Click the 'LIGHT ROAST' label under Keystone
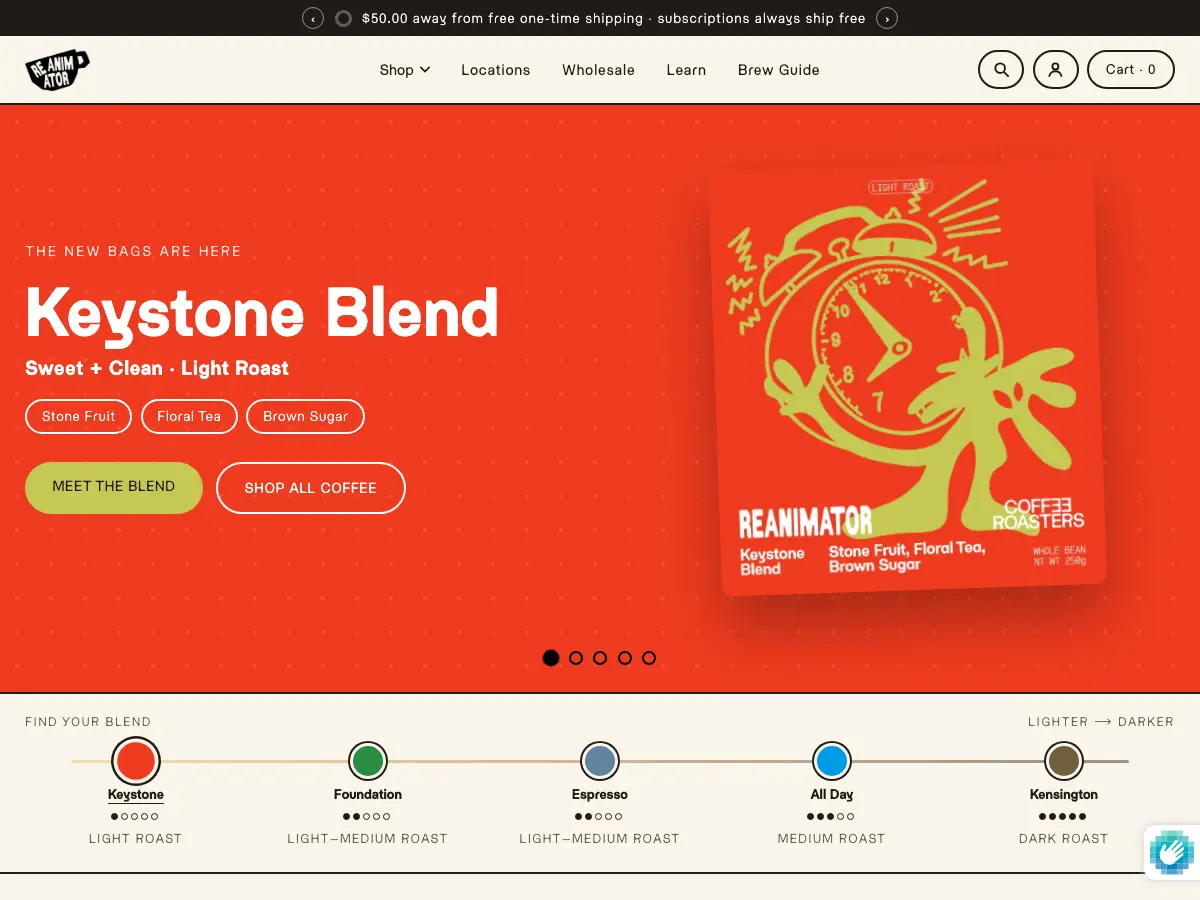 [x=136, y=839]
